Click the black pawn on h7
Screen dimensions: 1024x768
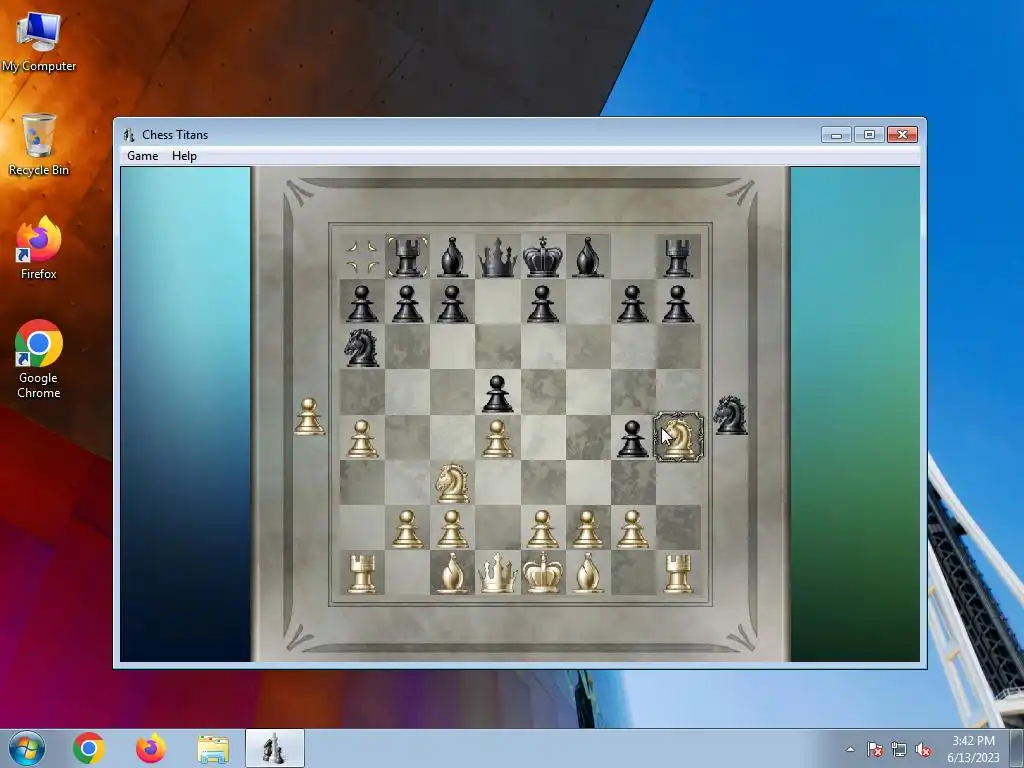pos(678,303)
